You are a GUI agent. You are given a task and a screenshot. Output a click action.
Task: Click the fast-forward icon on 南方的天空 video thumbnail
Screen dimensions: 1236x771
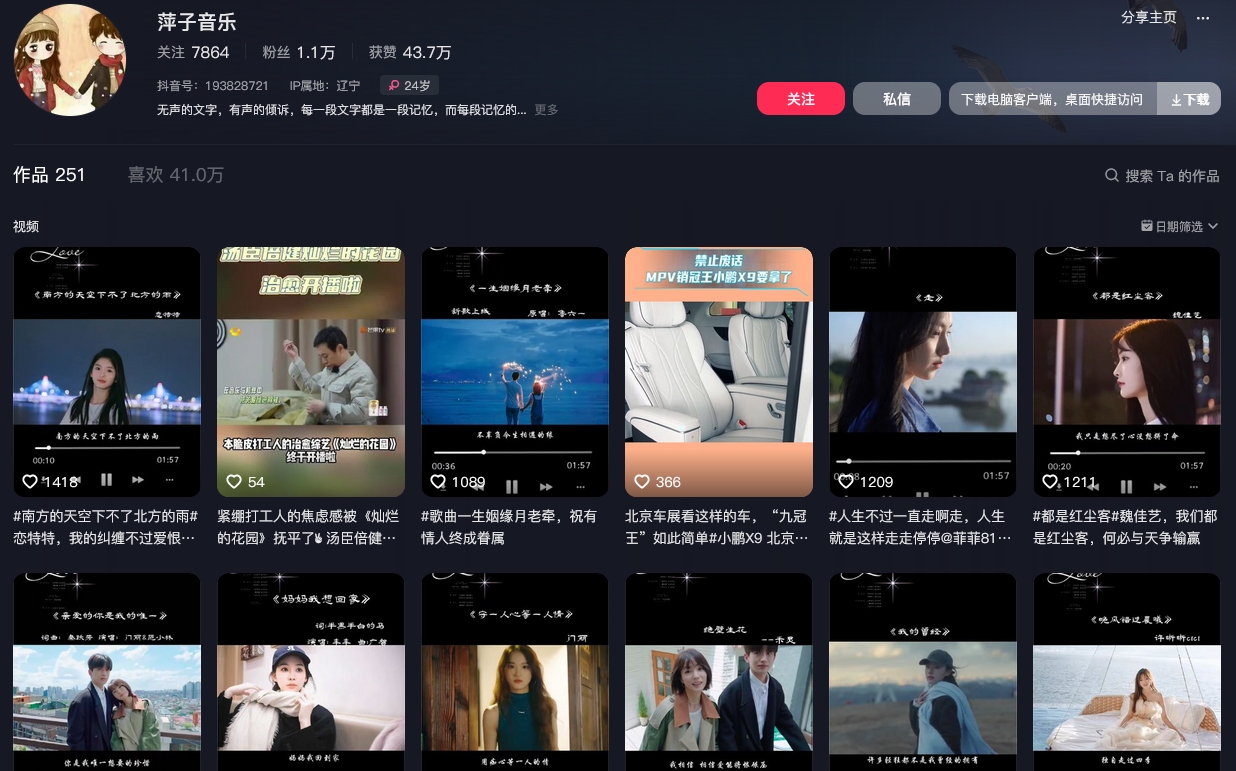140,482
